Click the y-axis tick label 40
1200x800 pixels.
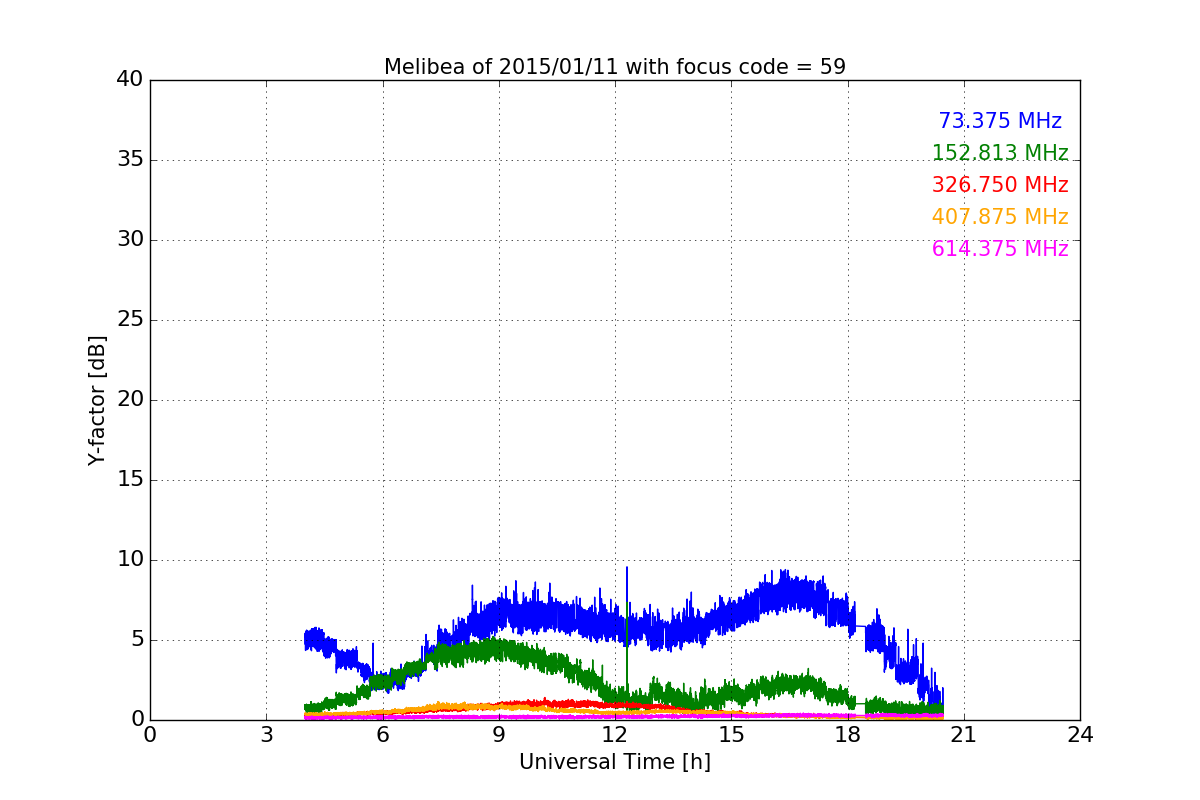[x=130, y=80]
